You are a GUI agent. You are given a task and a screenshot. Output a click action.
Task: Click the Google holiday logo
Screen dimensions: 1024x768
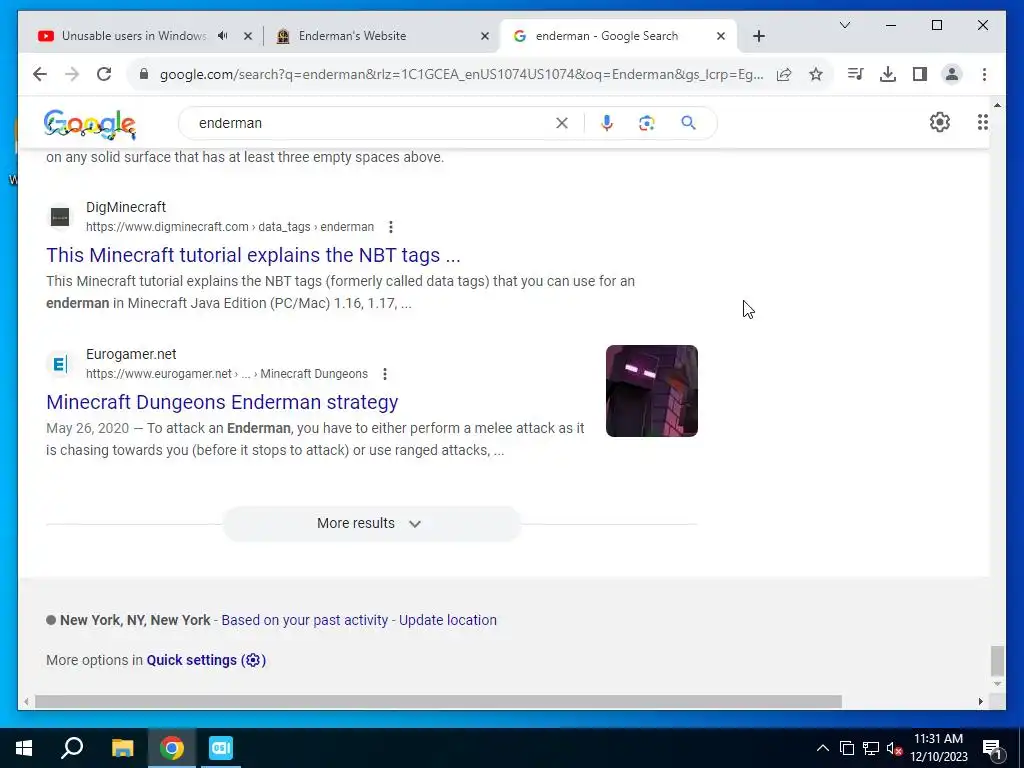click(90, 124)
